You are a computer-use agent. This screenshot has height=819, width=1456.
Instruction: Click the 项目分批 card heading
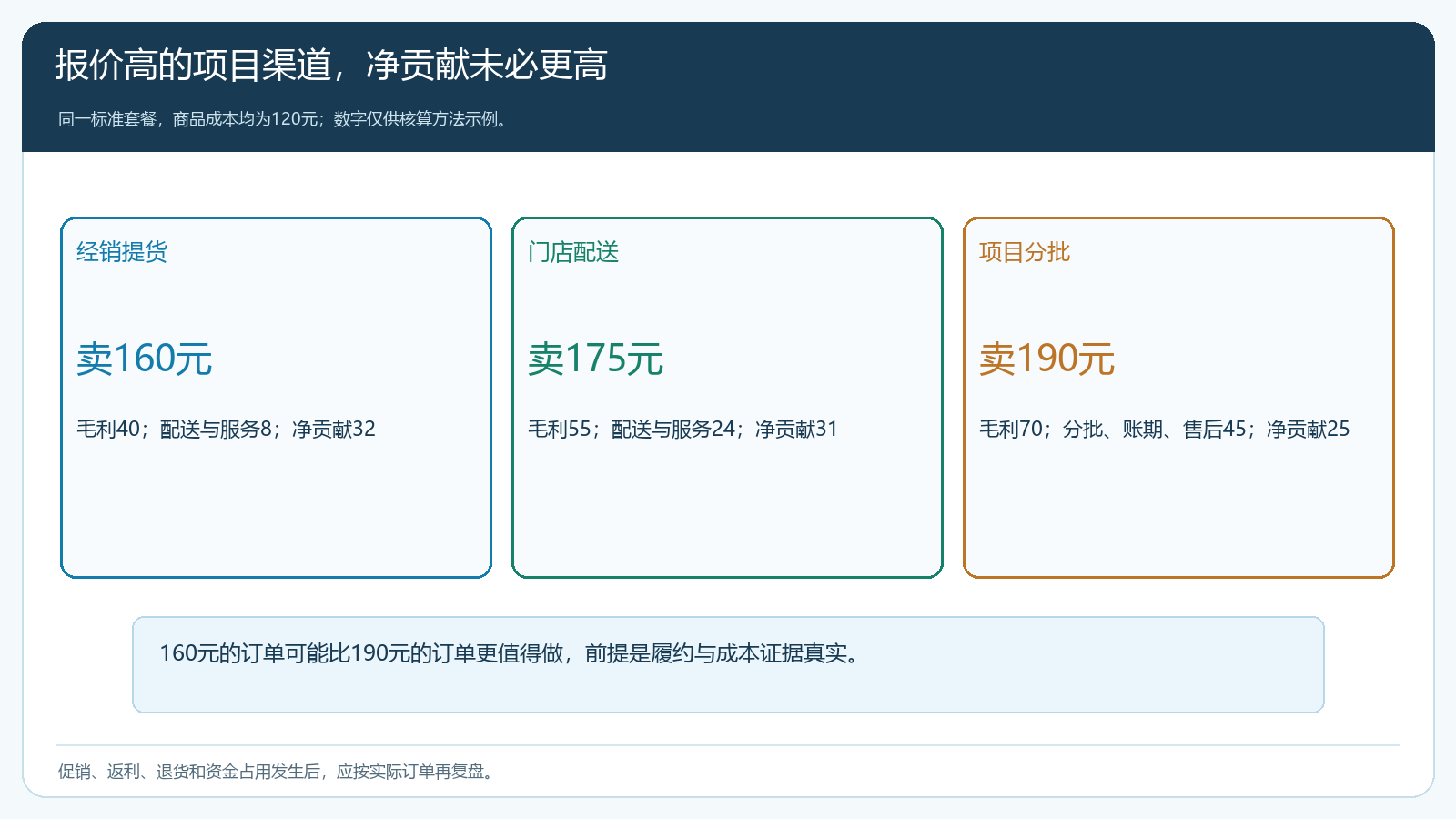click(x=1025, y=252)
